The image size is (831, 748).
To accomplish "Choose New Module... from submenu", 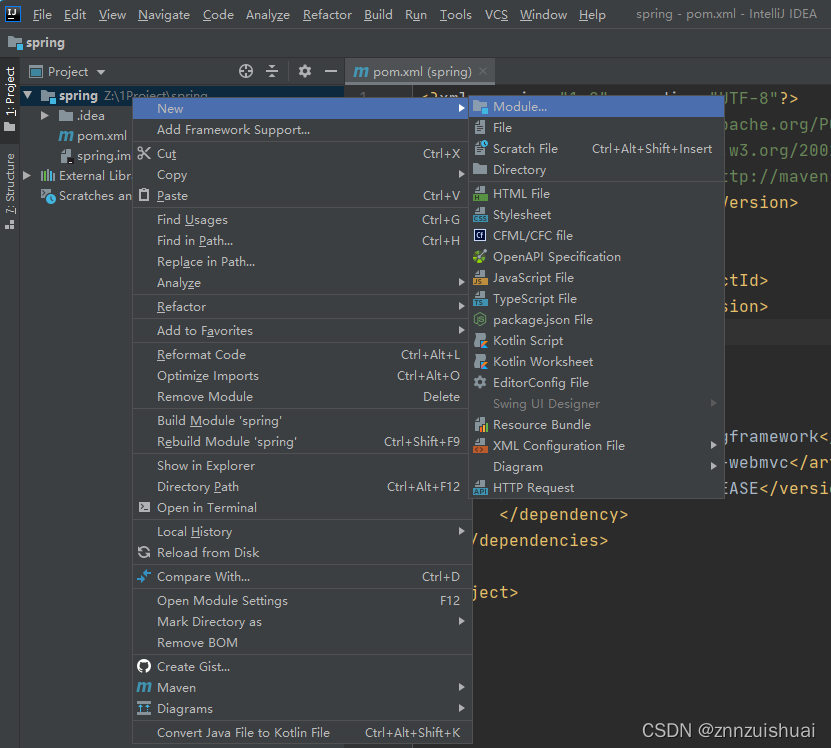I will tap(597, 107).
